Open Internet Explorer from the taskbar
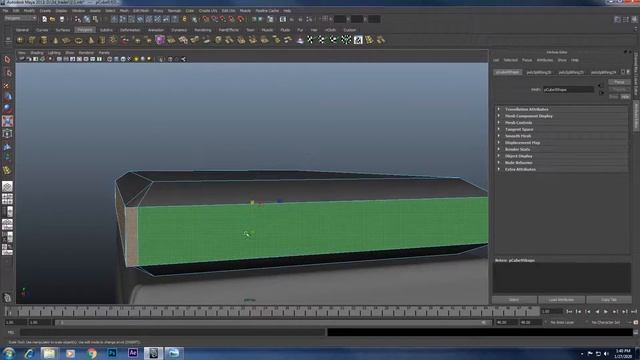 point(29,353)
